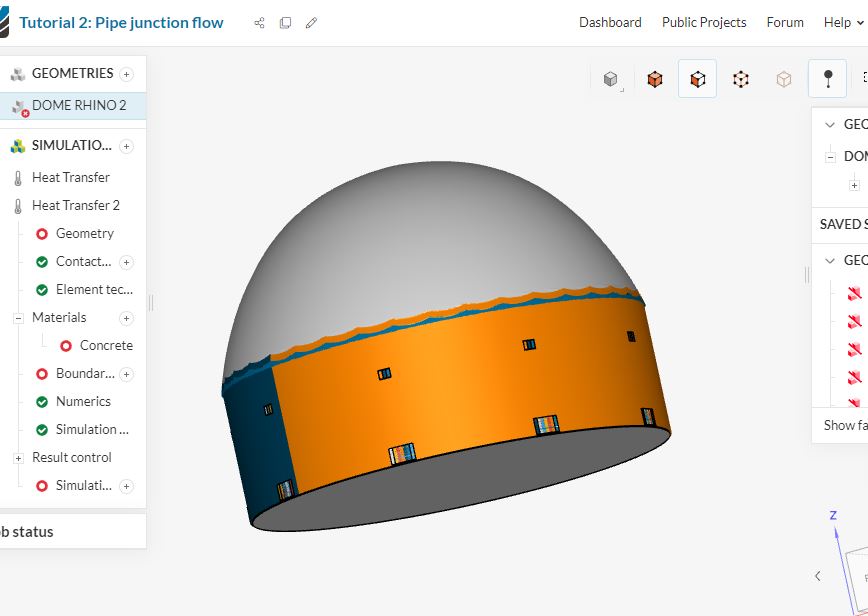Add a new simulation with plus icon
Image resolution: width=868 pixels, height=616 pixels.
(126, 146)
